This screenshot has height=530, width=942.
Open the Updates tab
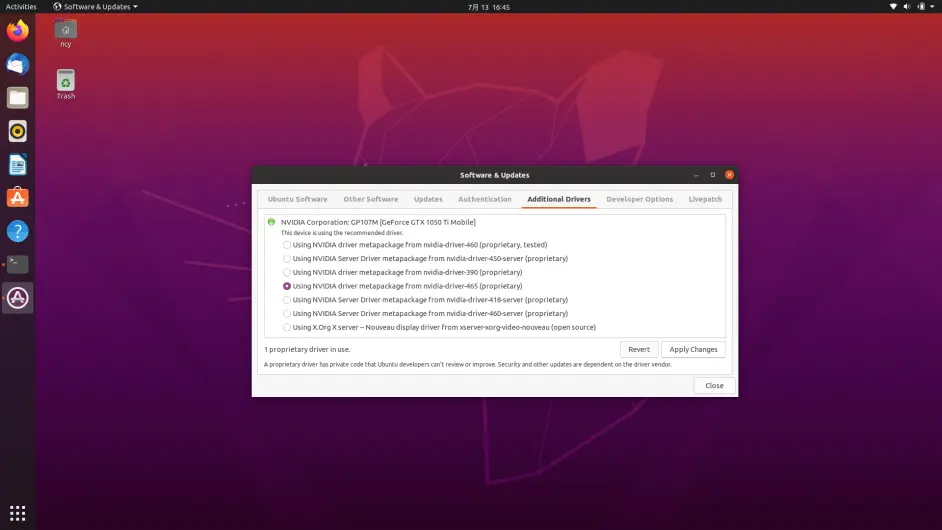click(x=428, y=200)
